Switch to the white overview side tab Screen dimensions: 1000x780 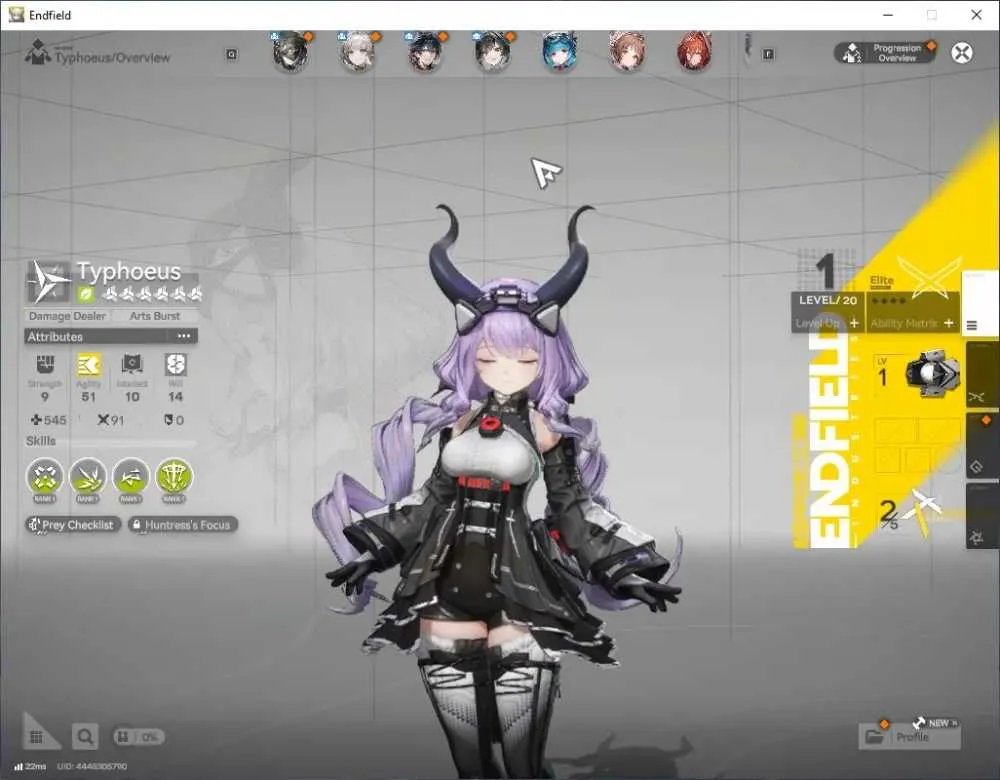(981, 305)
